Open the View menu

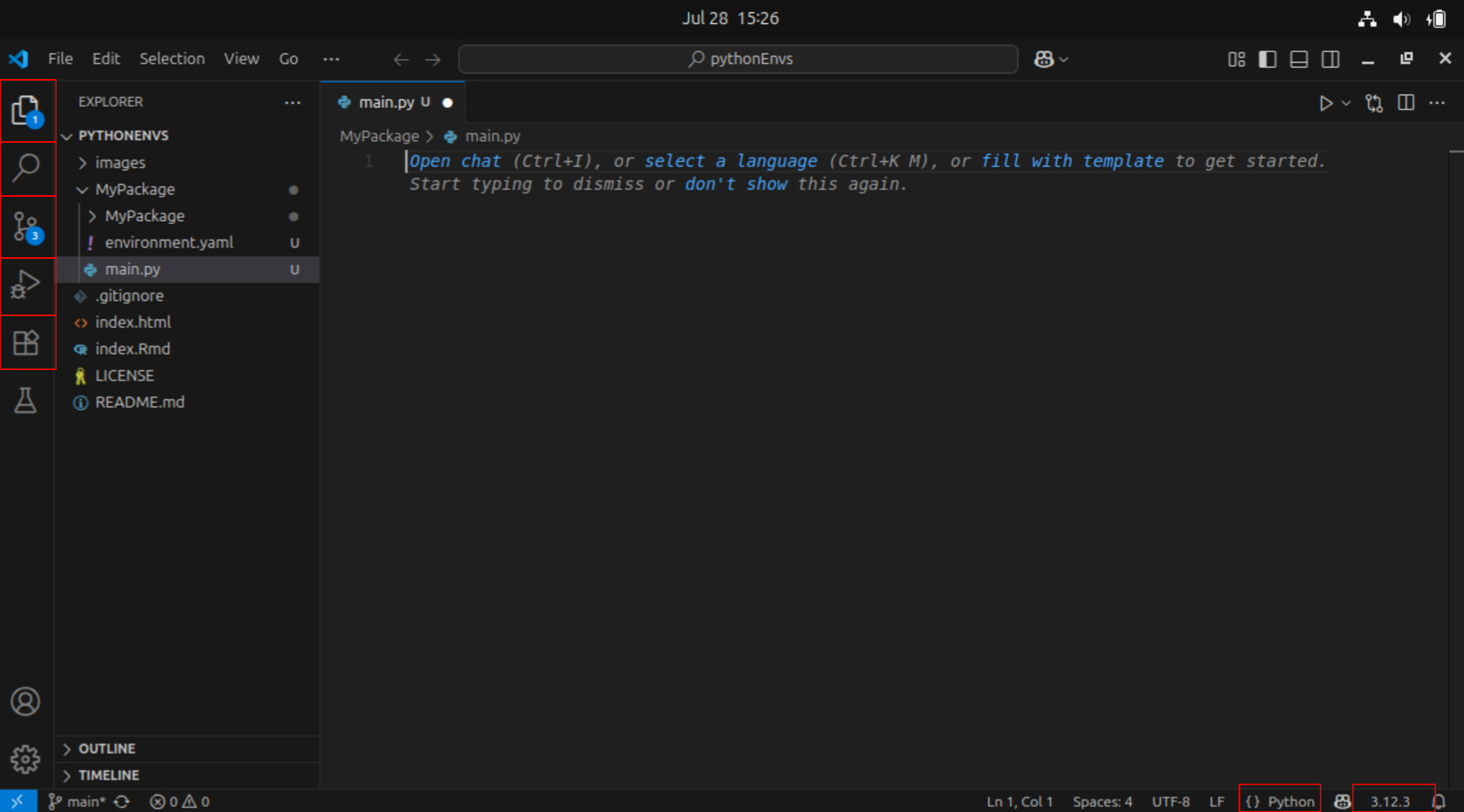[x=241, y=59]
